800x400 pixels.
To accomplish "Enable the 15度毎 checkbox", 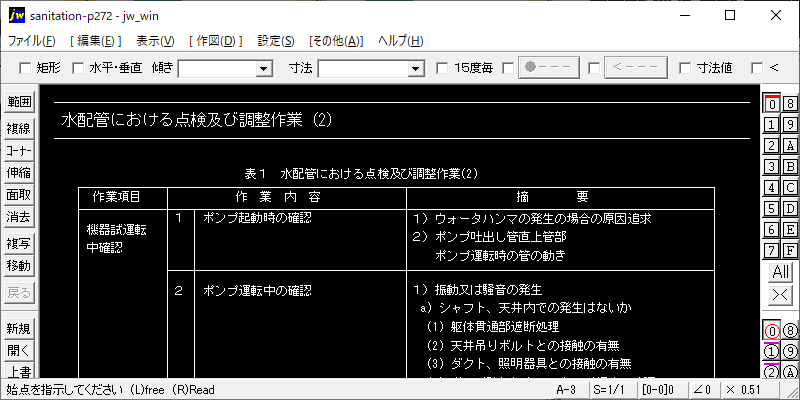I will pyautogui.click(x=442, y=68).
